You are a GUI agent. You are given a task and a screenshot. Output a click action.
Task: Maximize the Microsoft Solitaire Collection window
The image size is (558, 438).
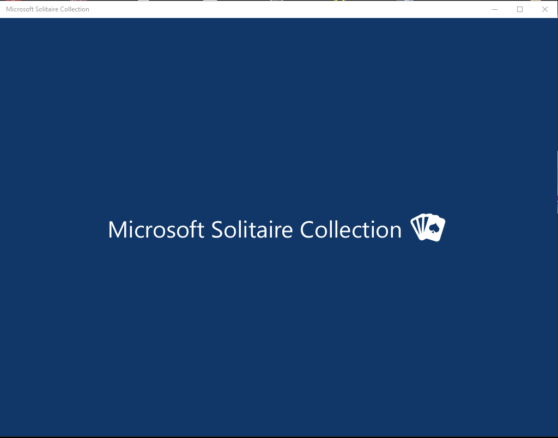[x=520, y=9]
